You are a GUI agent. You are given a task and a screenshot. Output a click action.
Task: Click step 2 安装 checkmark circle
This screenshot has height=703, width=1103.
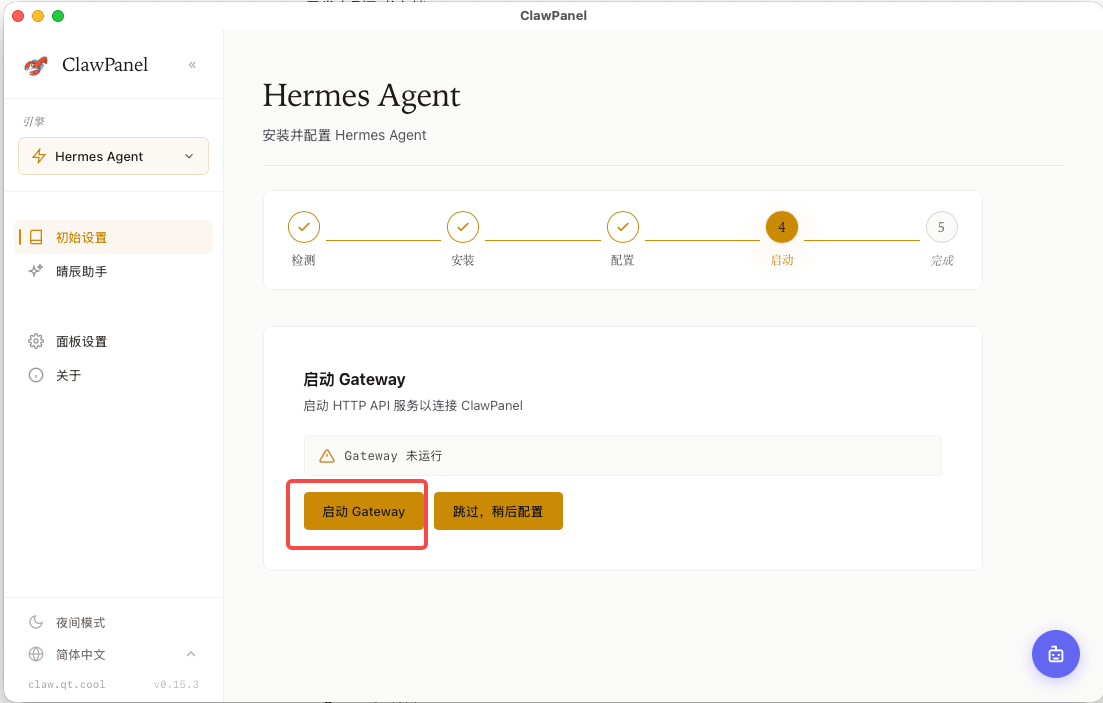click(x=463, y=227)
